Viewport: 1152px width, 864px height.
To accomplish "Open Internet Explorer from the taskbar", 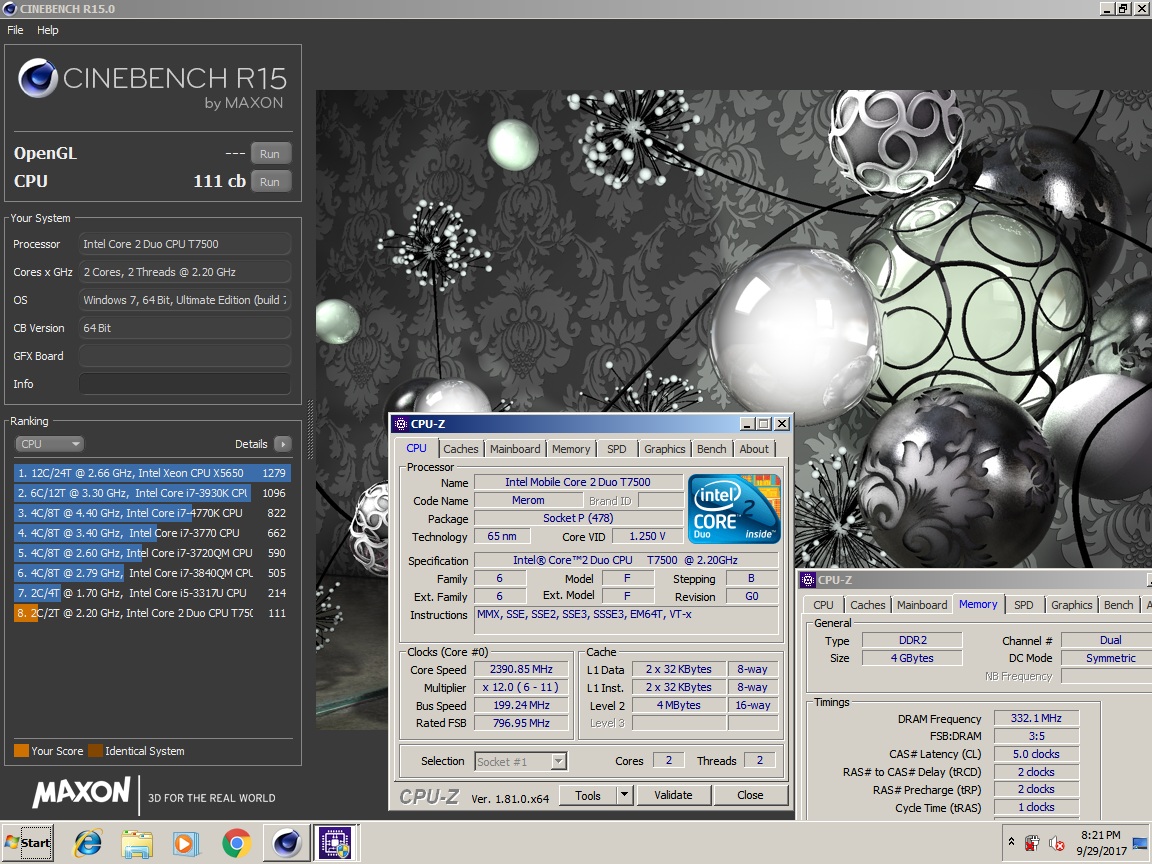I will (87, 843).
